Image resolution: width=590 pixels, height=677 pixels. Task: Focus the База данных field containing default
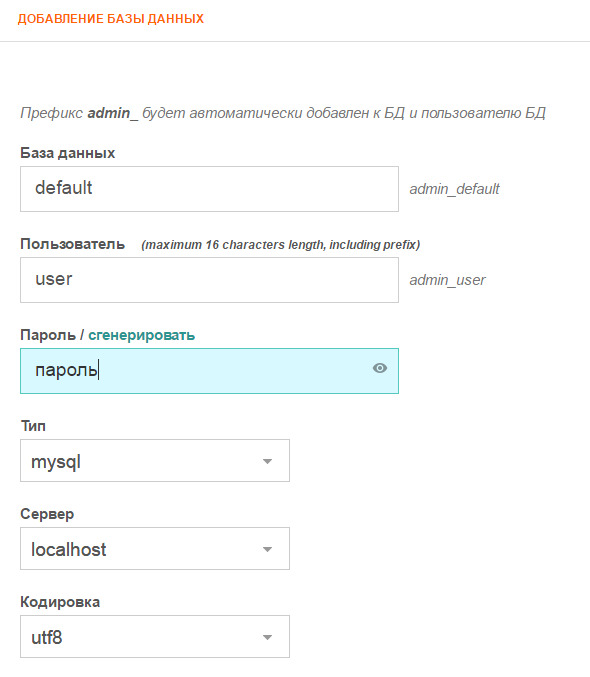[x=209, y=189]
